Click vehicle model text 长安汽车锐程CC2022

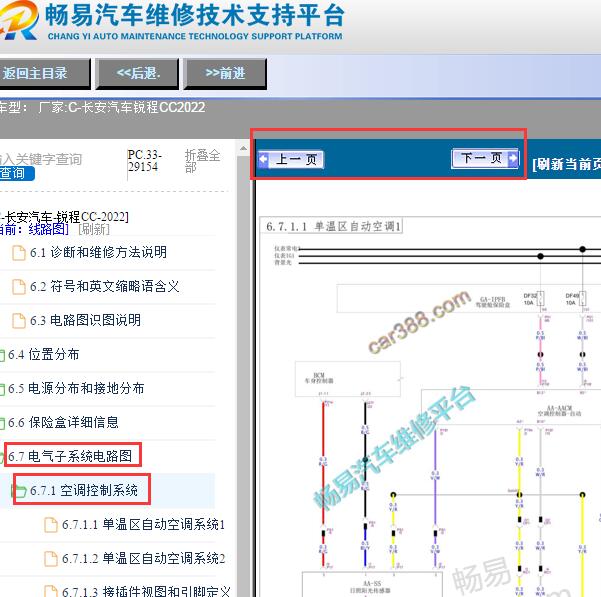(x=143, y=107)
